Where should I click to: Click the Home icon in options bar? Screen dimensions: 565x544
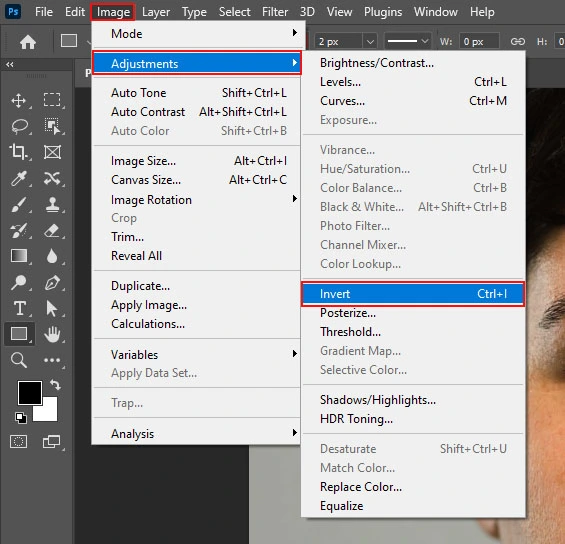pyautogui.click(x=28, y=42)
